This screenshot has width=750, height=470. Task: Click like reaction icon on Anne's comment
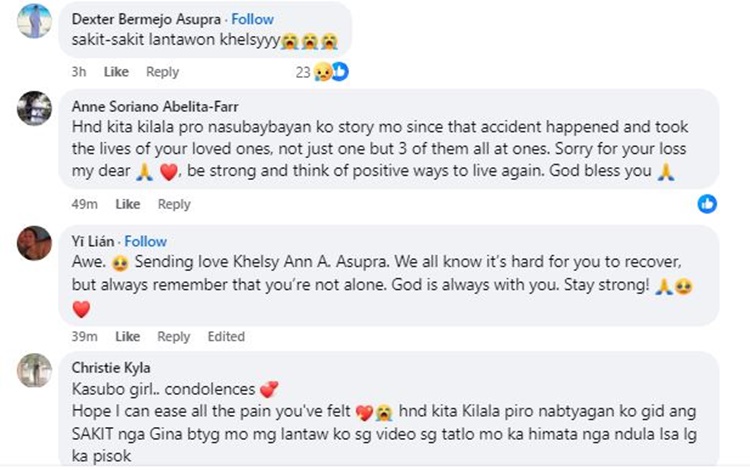coord(707,204)
